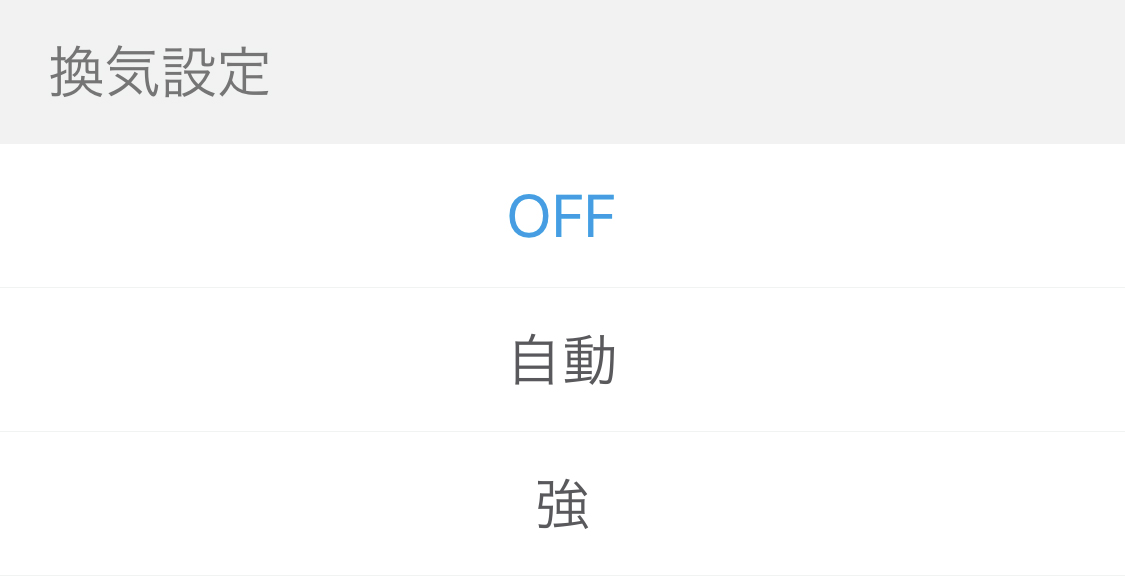
Task: Pick 自動 from the ventilation list
Action: [x=561, y=360]
